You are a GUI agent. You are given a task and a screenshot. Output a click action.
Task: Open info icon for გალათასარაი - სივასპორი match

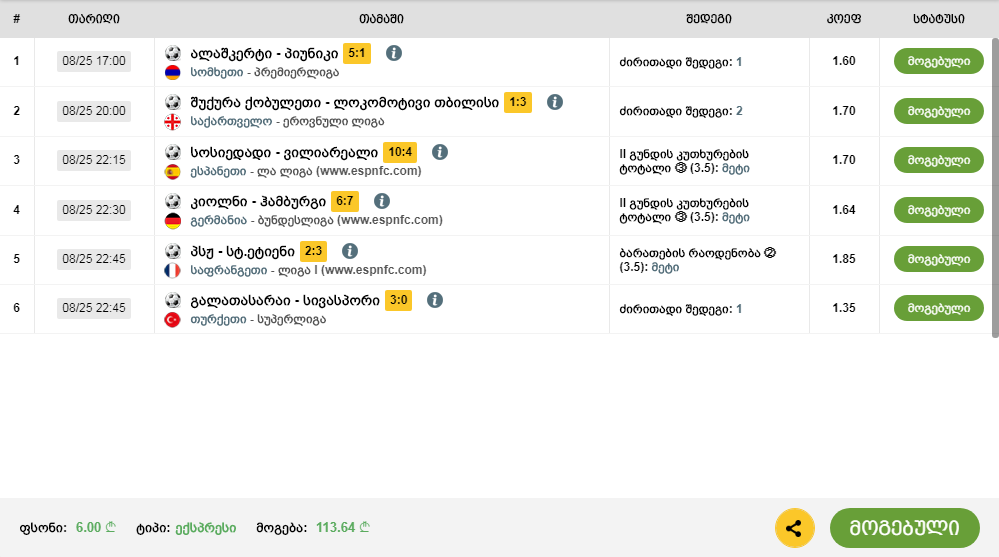point(435,300)
